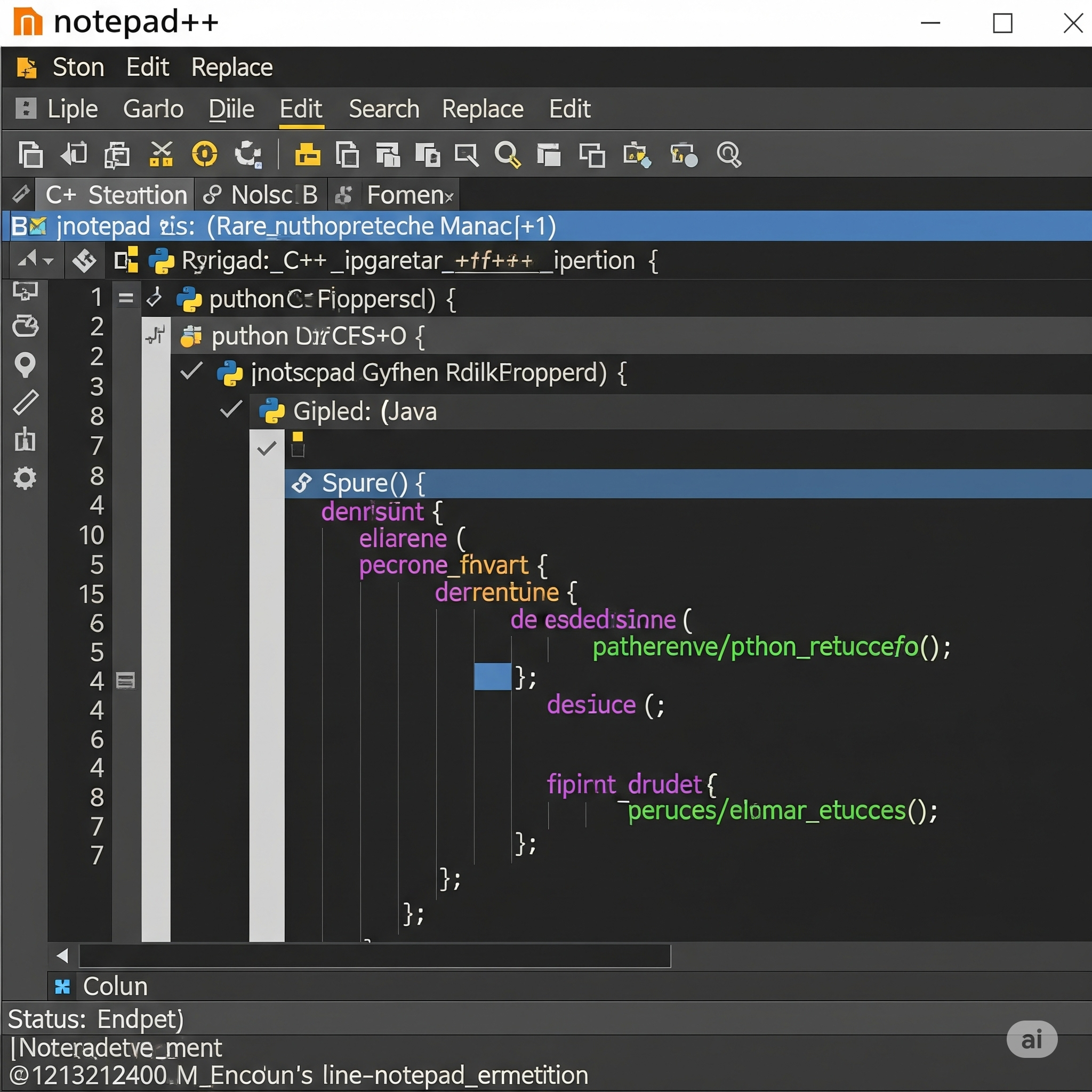Click the duplicate pages toolbar icon
Screen dimensions: 1092x1092
[x=117, y=155]
